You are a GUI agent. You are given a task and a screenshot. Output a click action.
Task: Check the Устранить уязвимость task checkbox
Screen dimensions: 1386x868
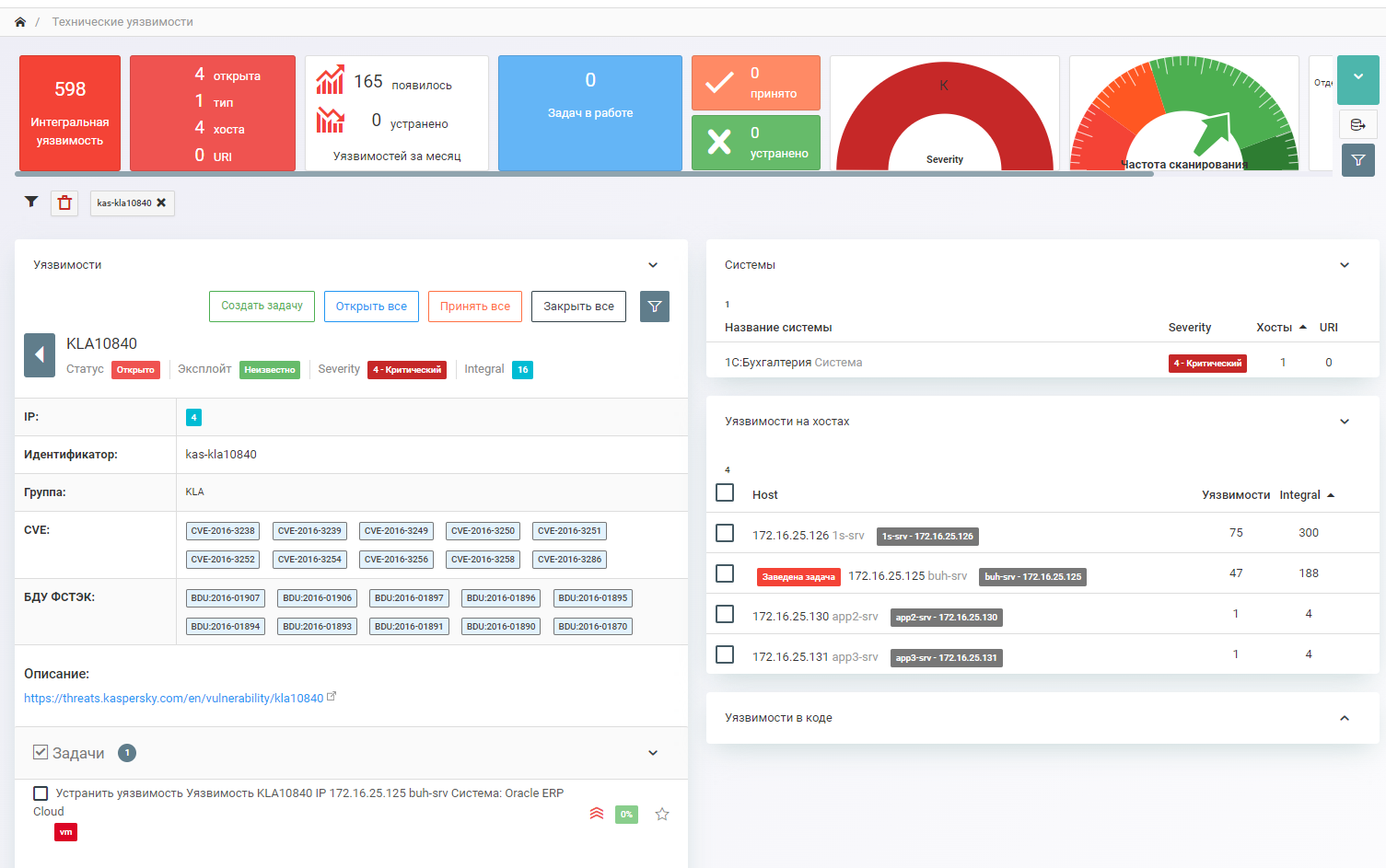click(x=41, y=793)
